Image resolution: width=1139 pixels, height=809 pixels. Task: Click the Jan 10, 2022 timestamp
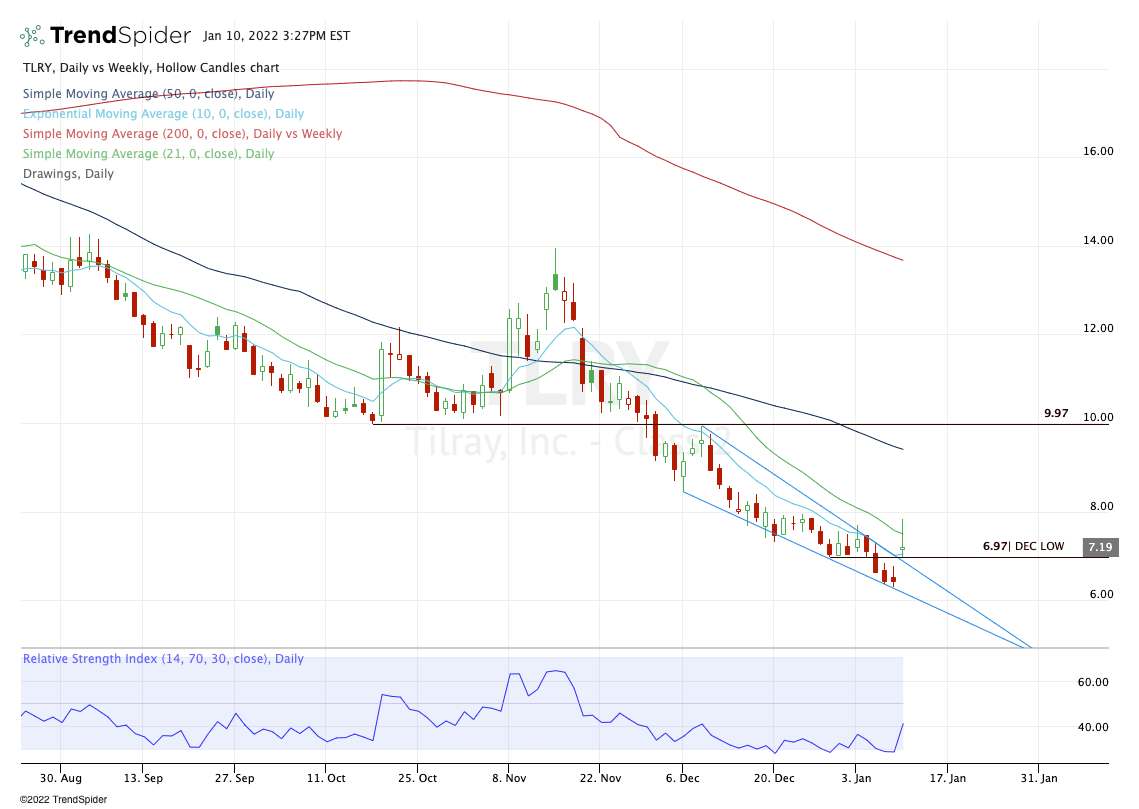pyautogui.click(x=276, y=36)
